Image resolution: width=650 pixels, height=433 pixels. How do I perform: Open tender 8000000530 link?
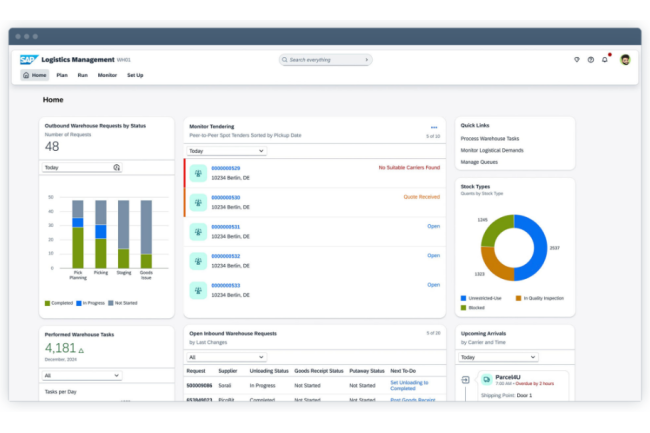225,197
